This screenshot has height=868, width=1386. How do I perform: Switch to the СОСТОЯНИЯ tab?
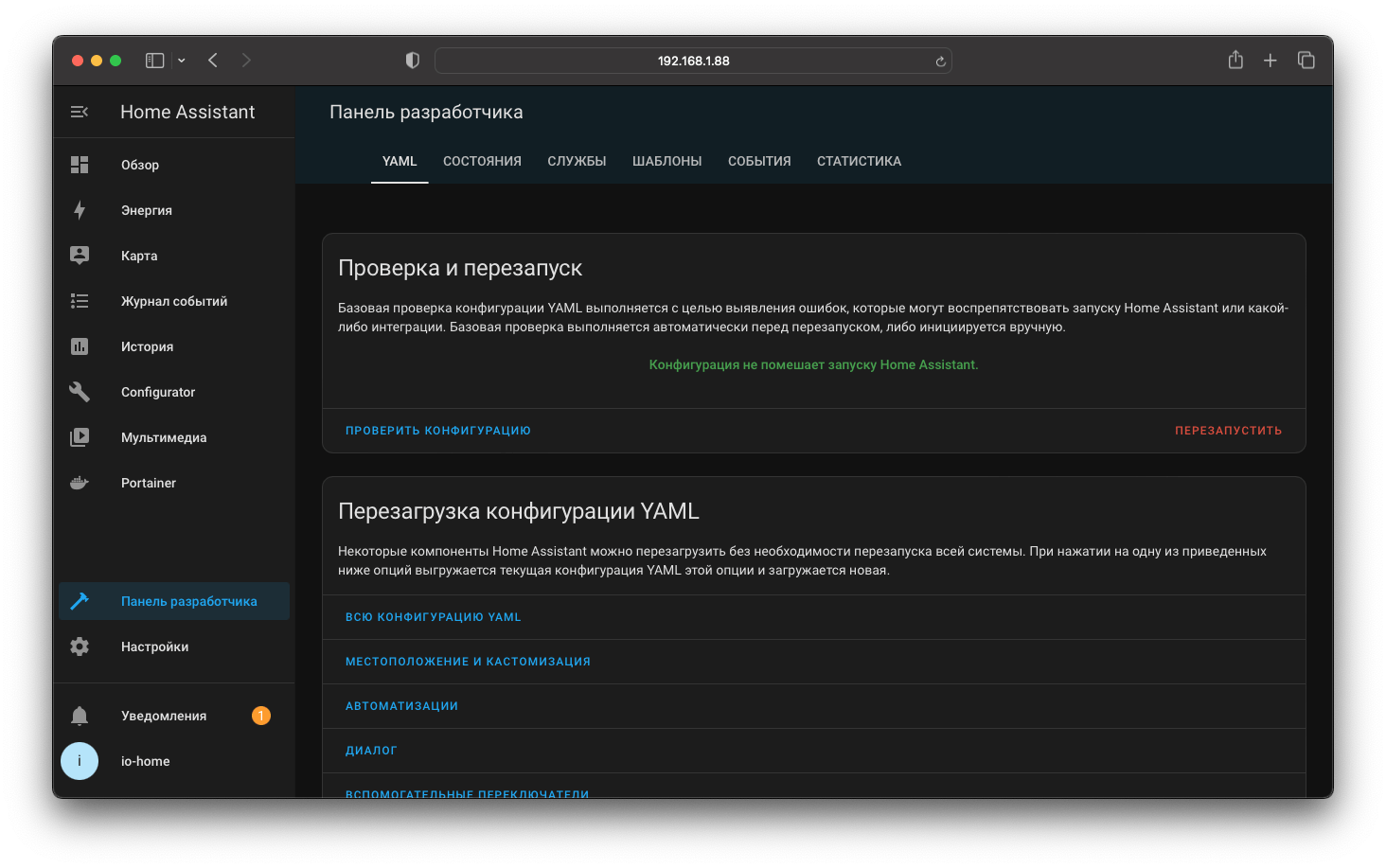coord(482,161)
